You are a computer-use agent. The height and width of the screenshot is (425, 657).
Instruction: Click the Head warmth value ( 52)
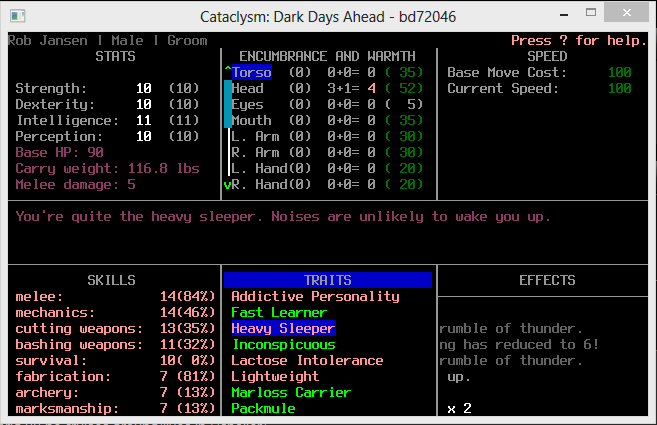coord(404,88)
